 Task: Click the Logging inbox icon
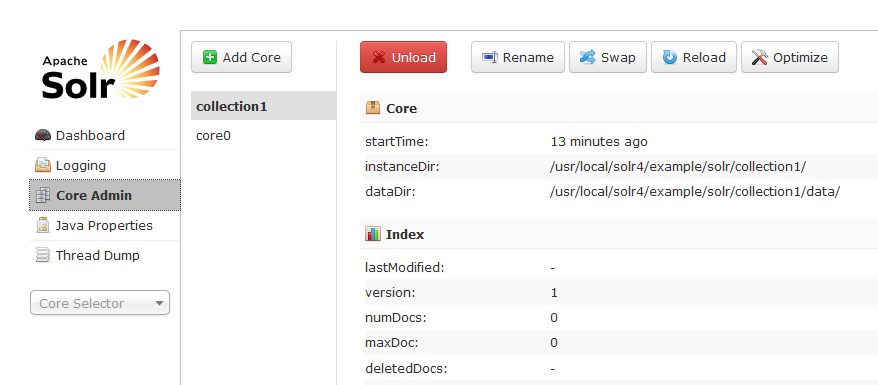[x=43, y=166]
